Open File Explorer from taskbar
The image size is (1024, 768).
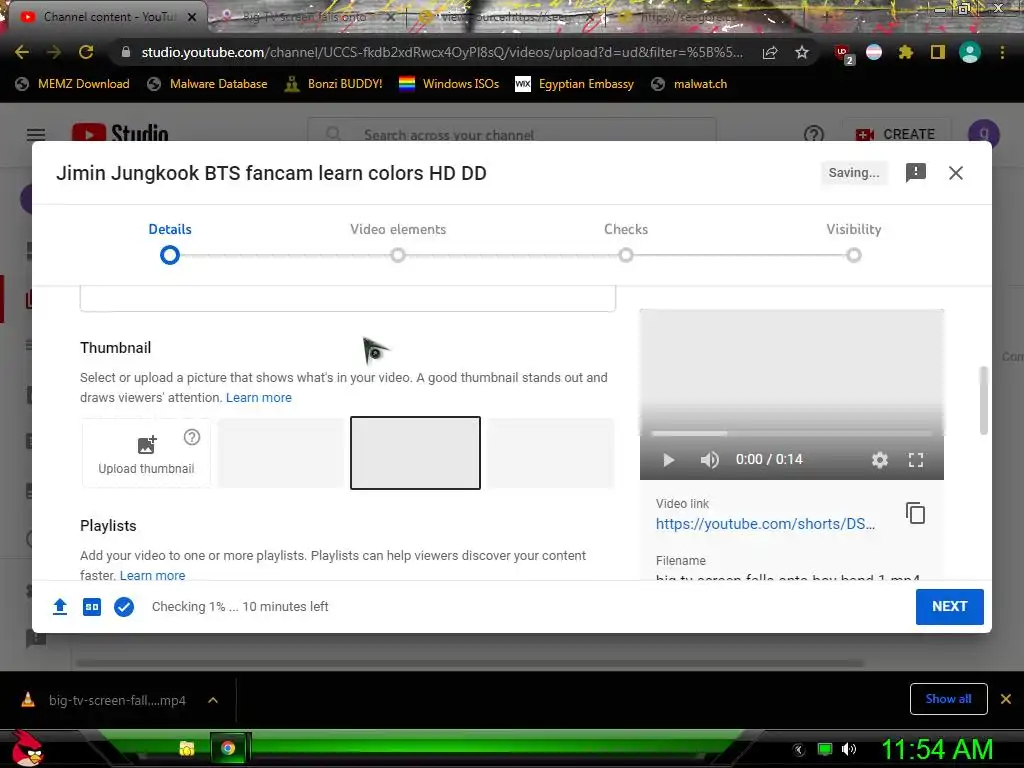pyautogui.click(x=187, y=748)
